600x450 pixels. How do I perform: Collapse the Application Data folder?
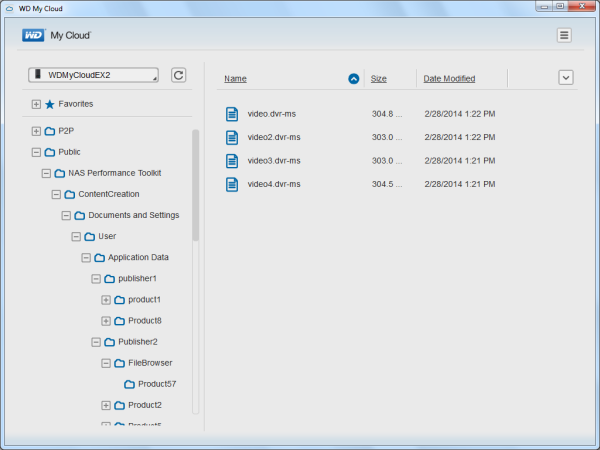86,258
